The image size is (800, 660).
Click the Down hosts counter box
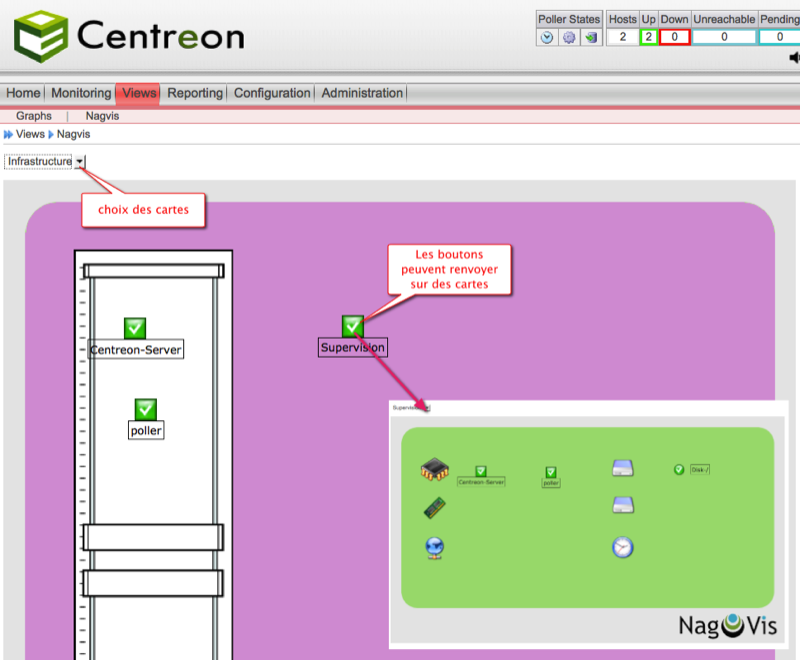point(674,37)
